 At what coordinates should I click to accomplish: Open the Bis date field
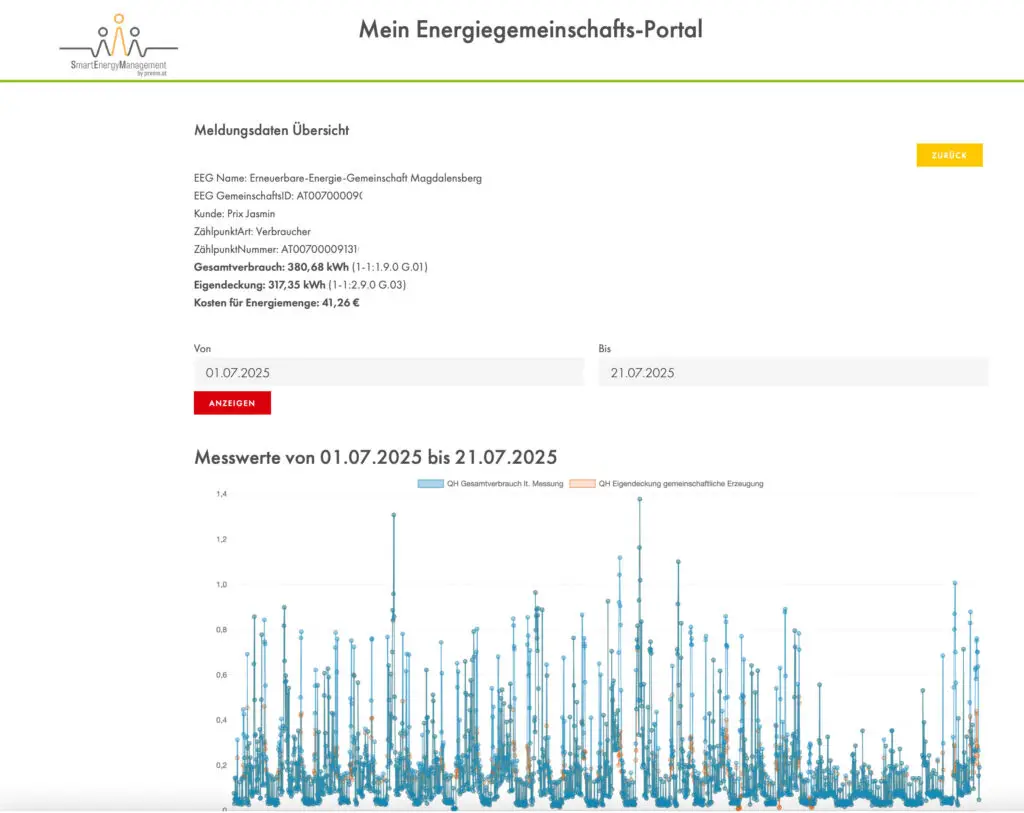coord(792,372)
